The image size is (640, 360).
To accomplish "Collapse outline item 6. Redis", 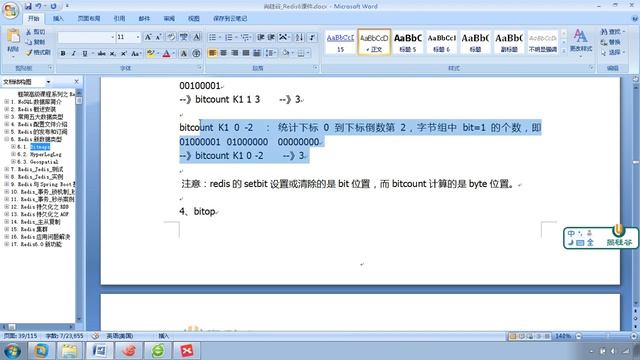I will click(x=6, y=139).
